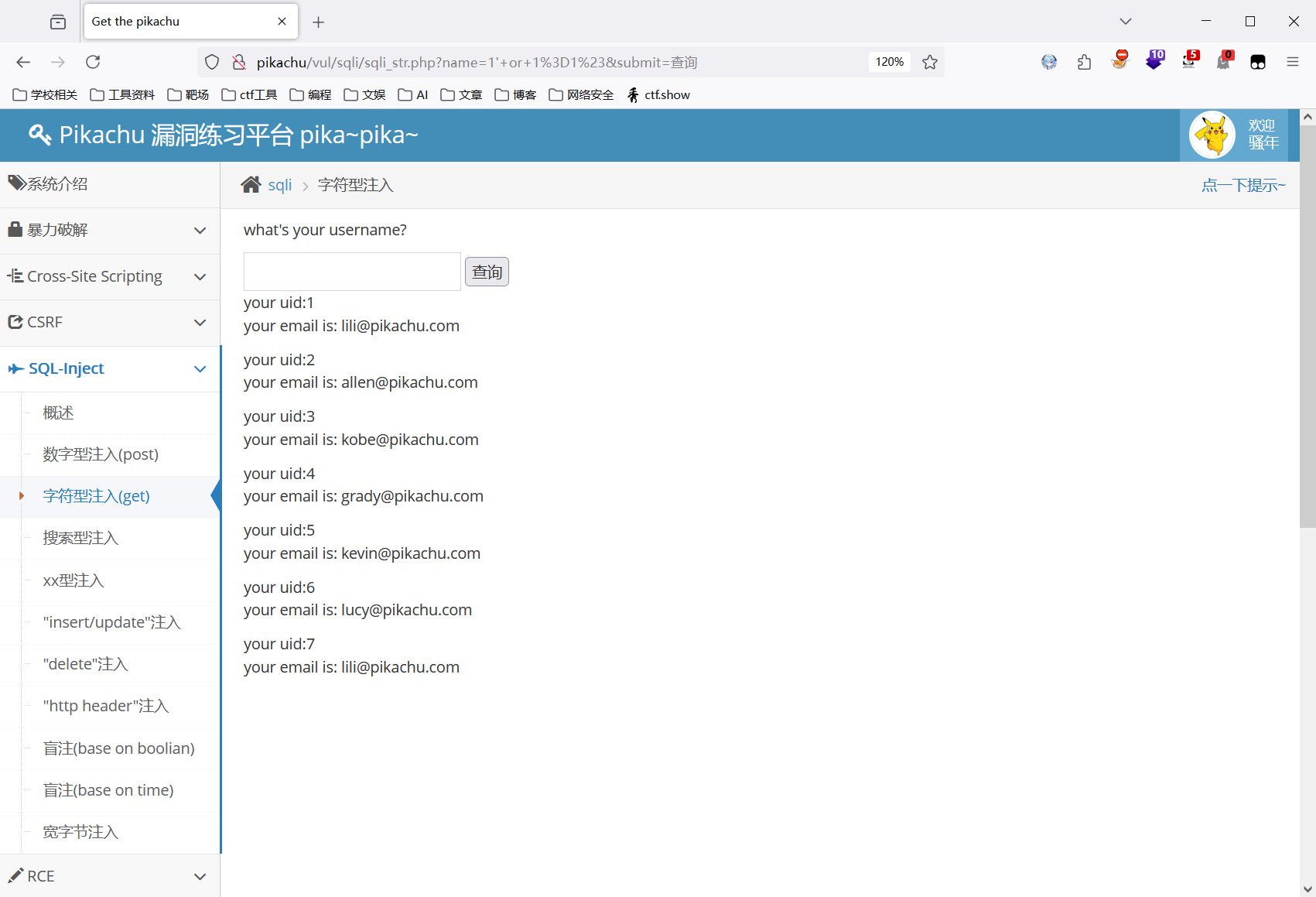Open the 编程 bookmark folder
Viewport: 1316px width, 897px height.
click(x=310, y=94)
